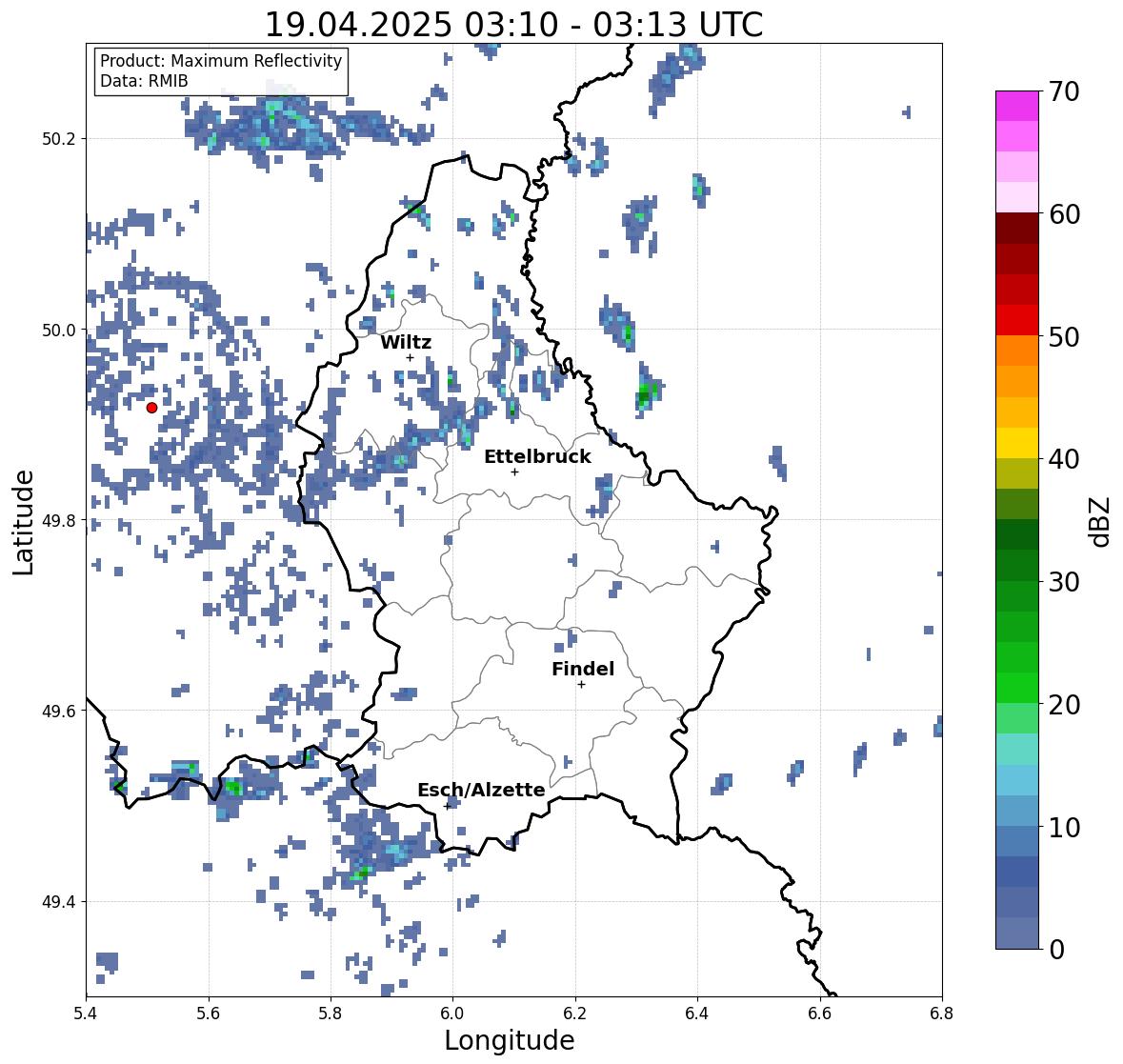Click the 6.6 longitude tick label
The image size is (1123, 1064).
pos(819,1014)
